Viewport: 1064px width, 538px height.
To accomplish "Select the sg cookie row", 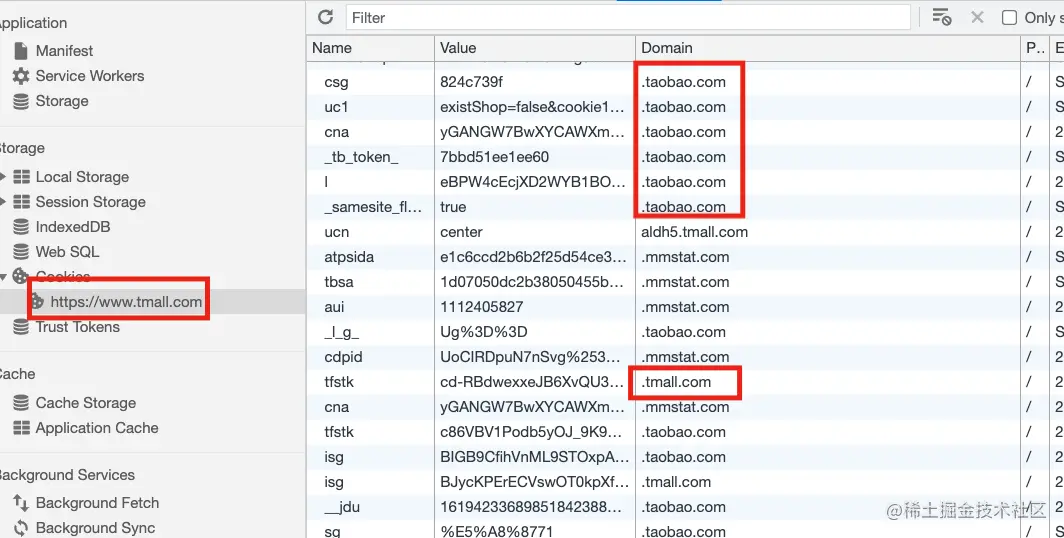I will coord(685,531).
